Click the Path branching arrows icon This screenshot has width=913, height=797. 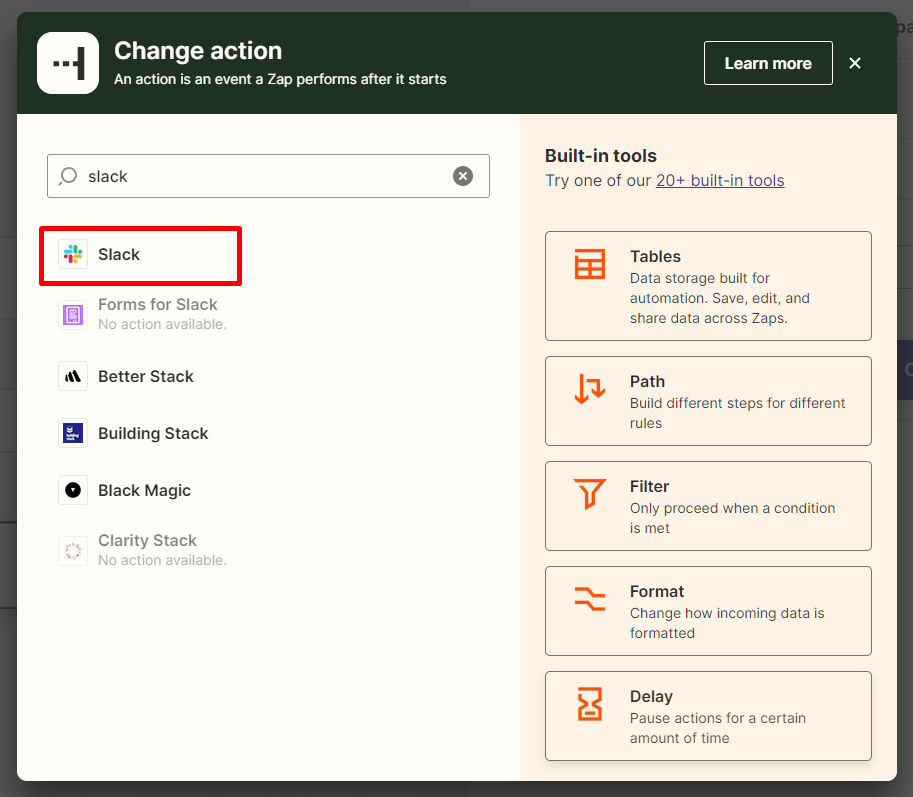click(590, 389)
